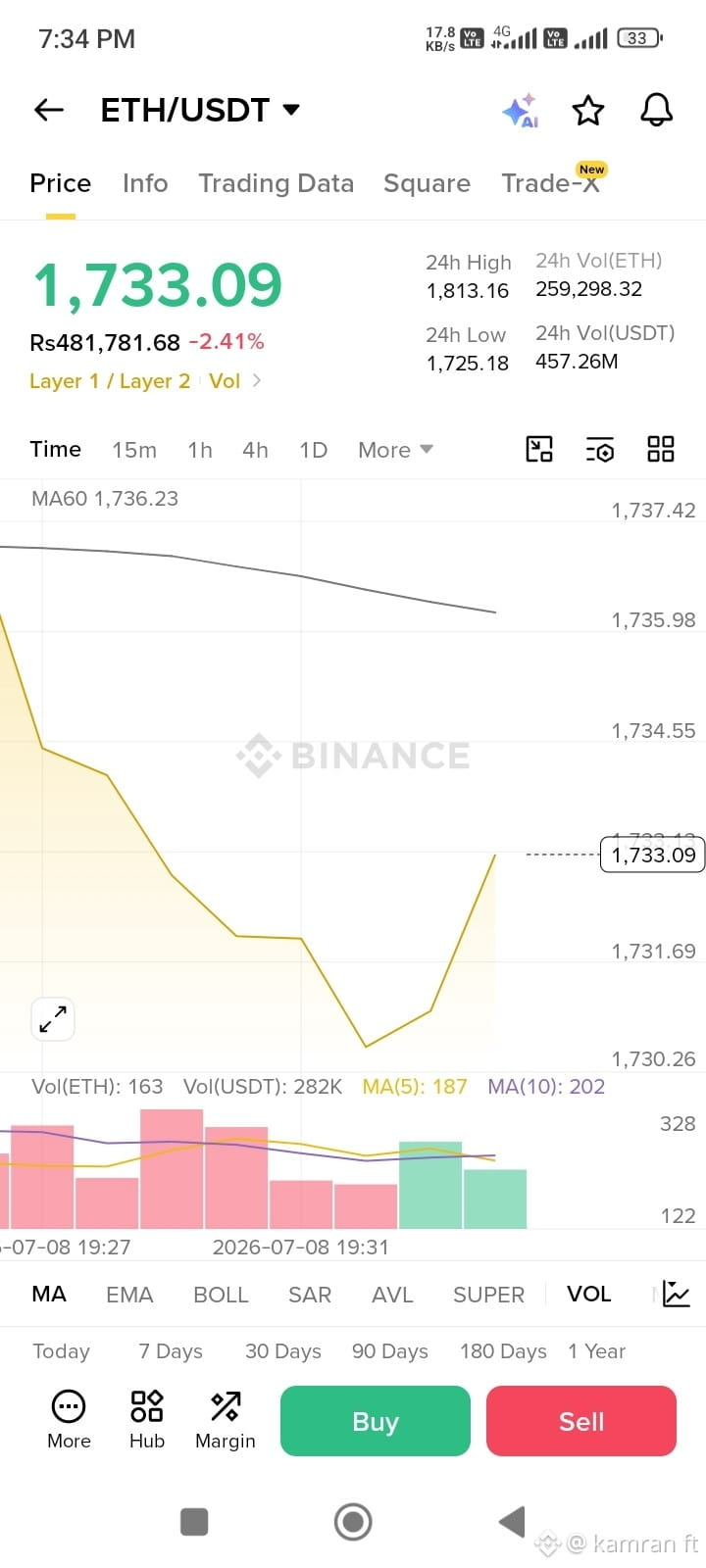Toggle the MA indicator
The image size is (706, 1568).
[49, 1295]
